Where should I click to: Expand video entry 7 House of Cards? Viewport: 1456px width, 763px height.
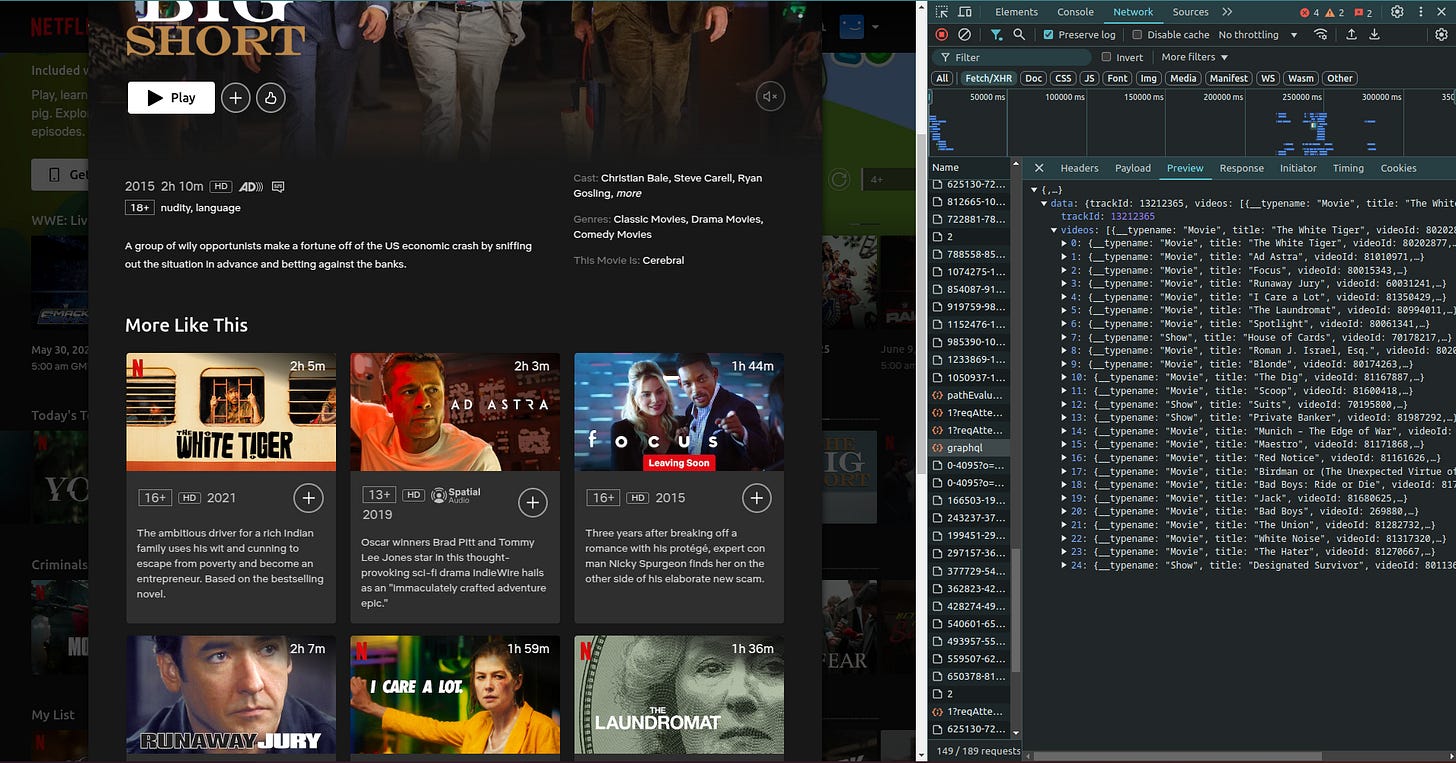(1064, 337)
